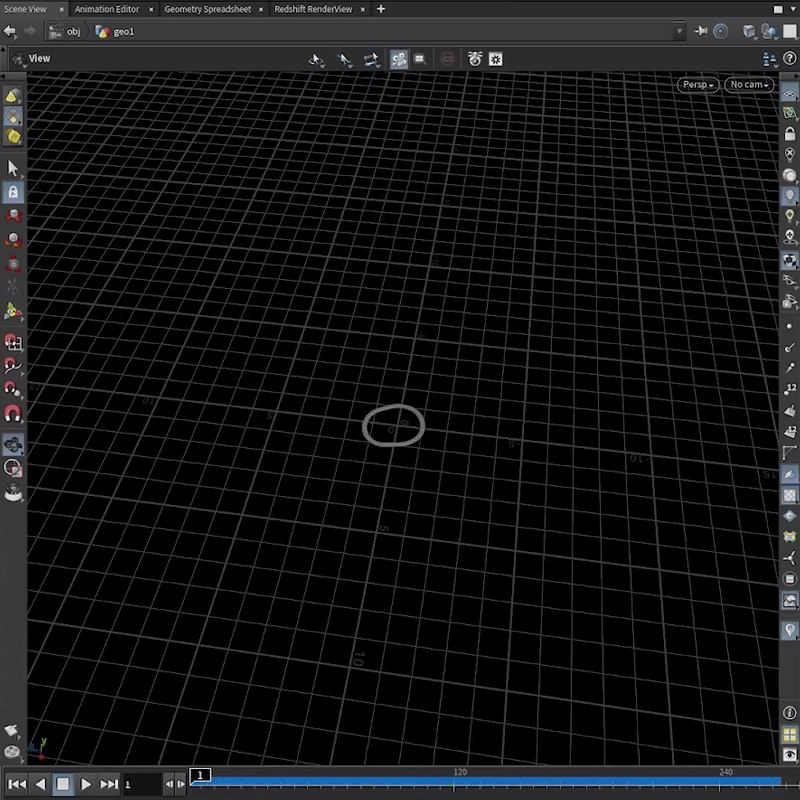Image resolution: width=800 pixels, height=800 pixels.
Task: Toggle display of primitive numbers
Action: (x=790, y=432)
